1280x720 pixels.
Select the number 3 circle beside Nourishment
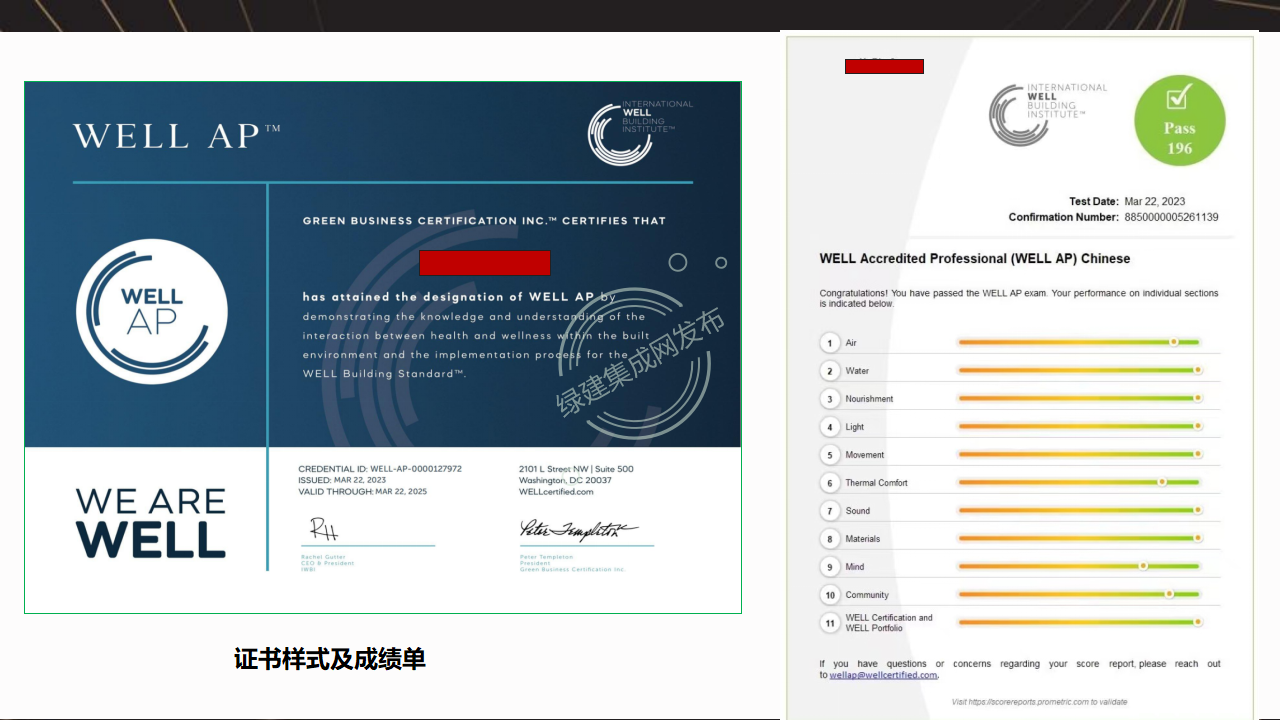[x=829, y=399]
